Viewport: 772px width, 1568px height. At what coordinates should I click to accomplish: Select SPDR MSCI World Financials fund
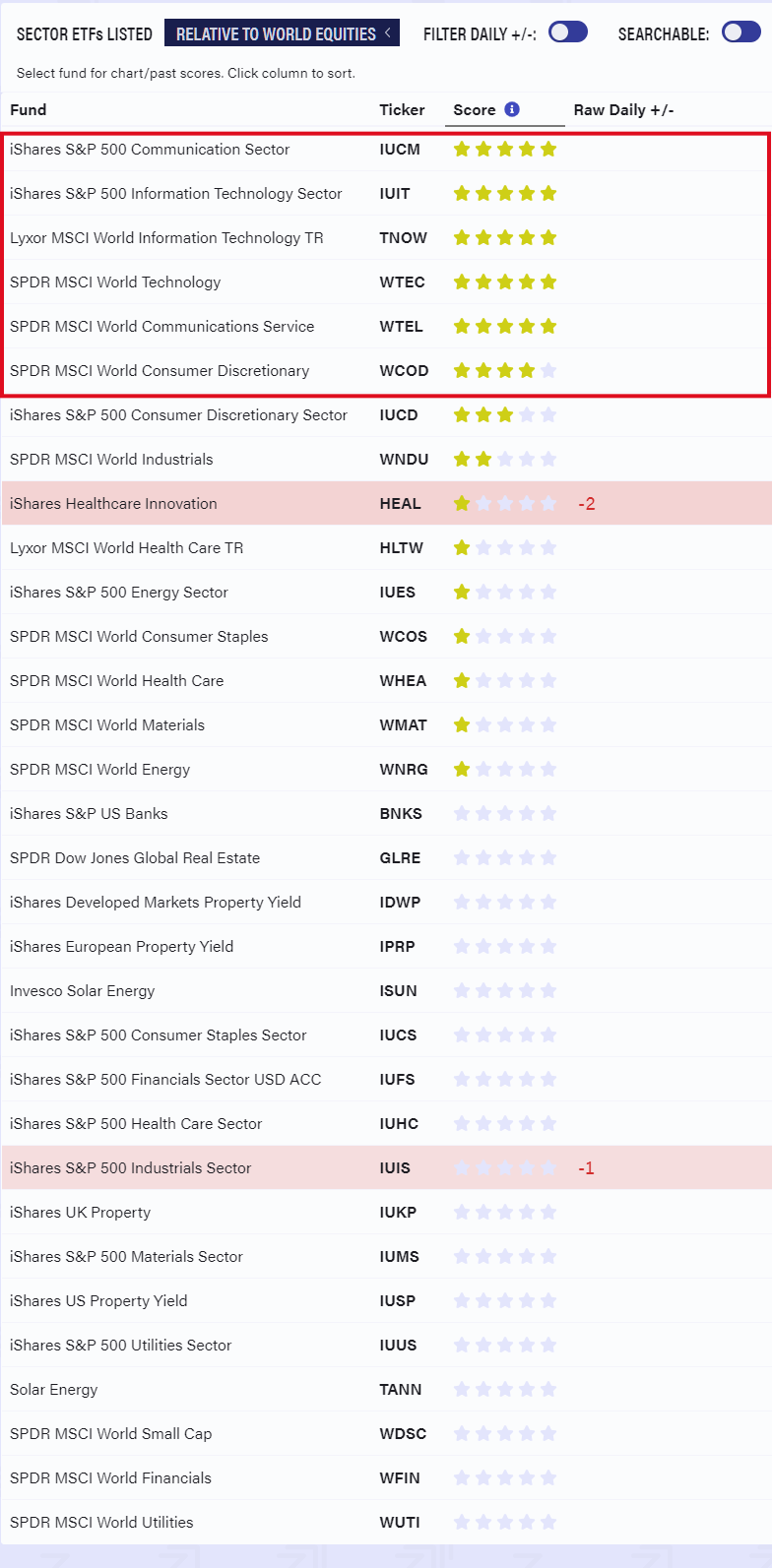click(110, 1478)
